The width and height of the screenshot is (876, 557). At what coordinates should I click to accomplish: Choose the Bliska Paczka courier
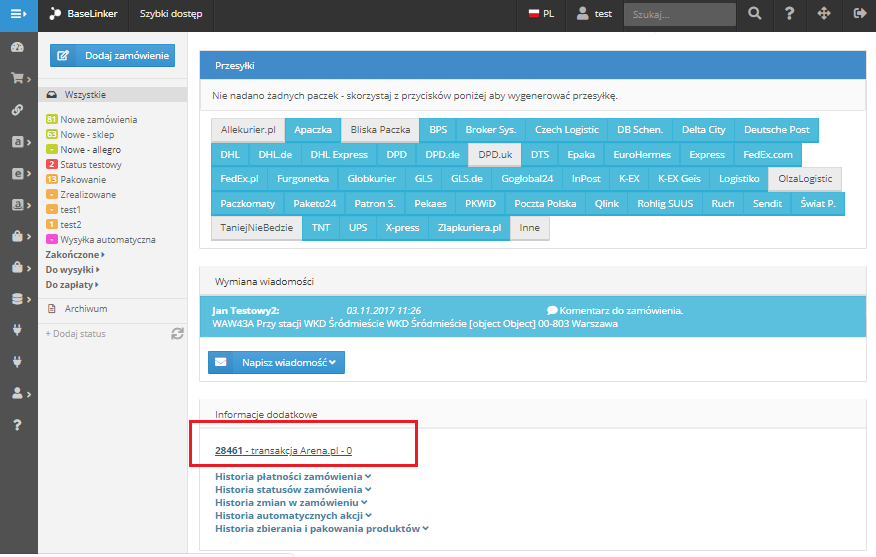(x=380, y=130)
